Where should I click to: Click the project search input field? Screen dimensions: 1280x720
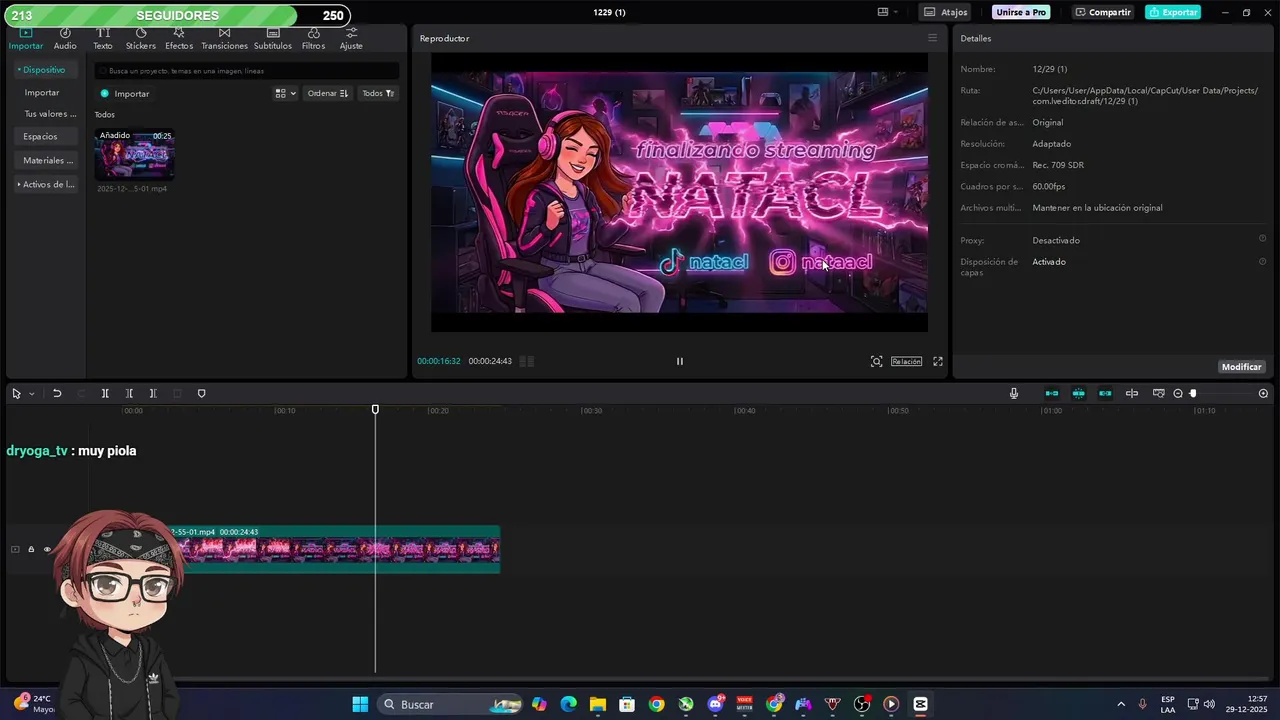click(x=247, y=71)
